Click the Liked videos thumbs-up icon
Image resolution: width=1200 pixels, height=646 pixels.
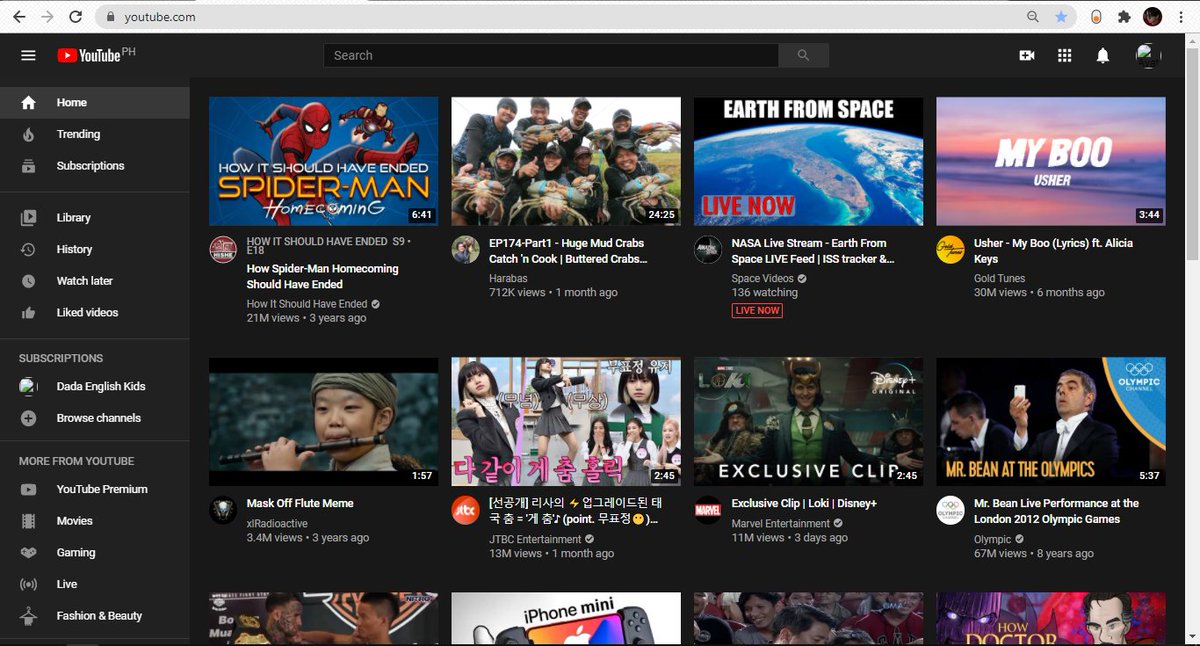30,313
